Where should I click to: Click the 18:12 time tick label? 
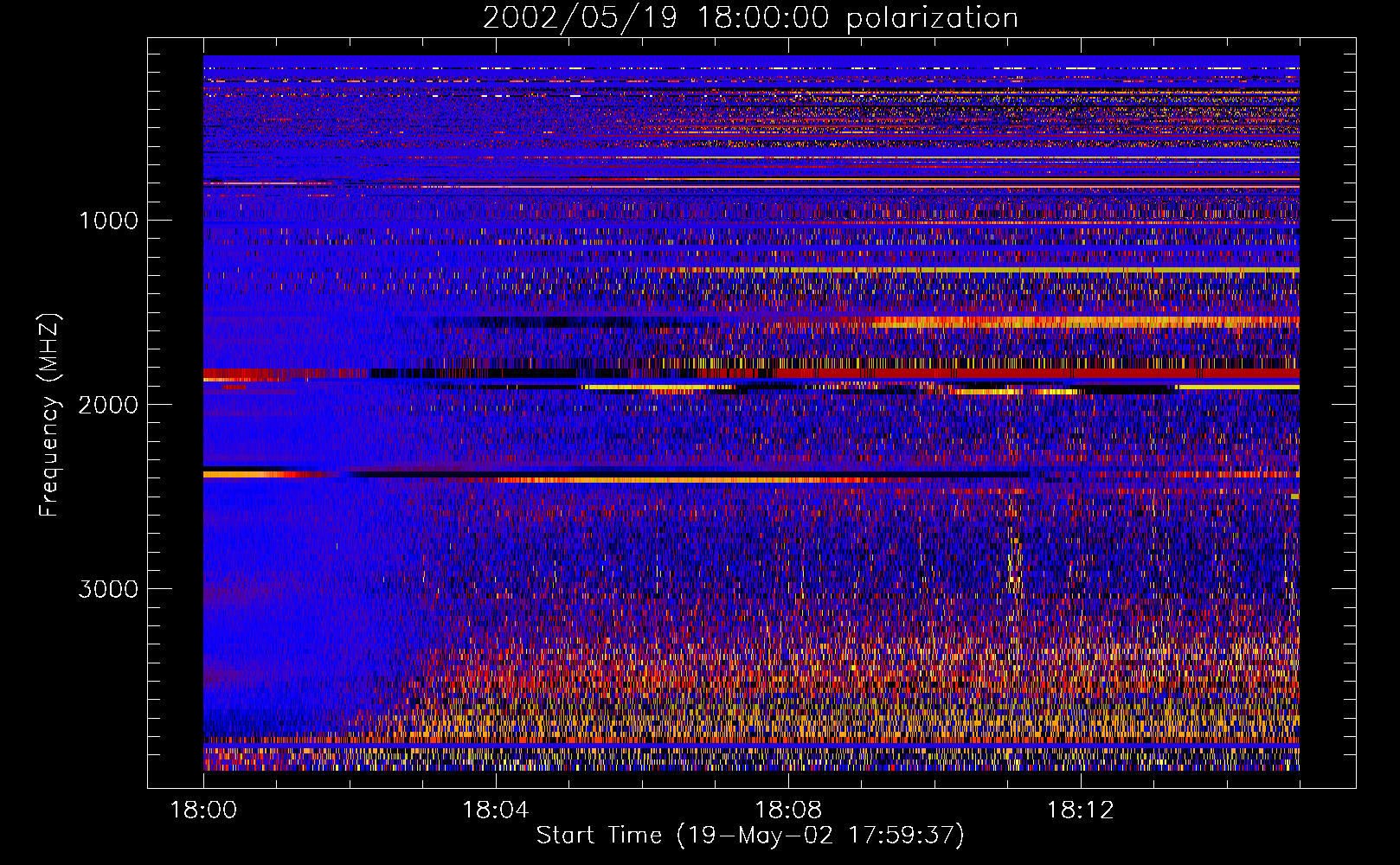click(x=1081, y=811)
